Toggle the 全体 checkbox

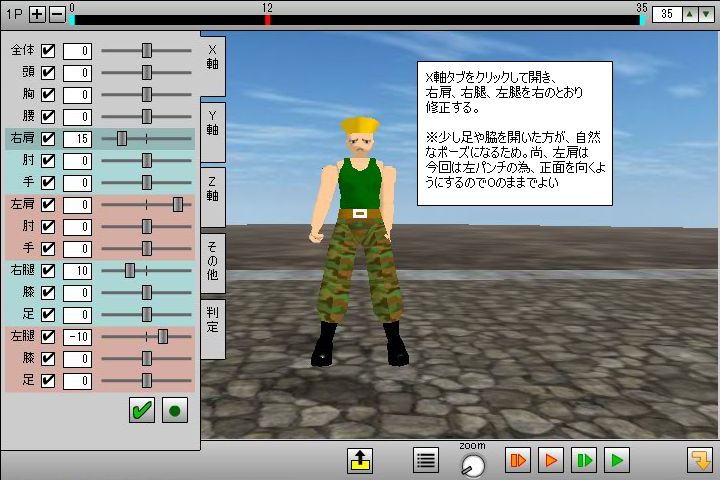point(48,51)
